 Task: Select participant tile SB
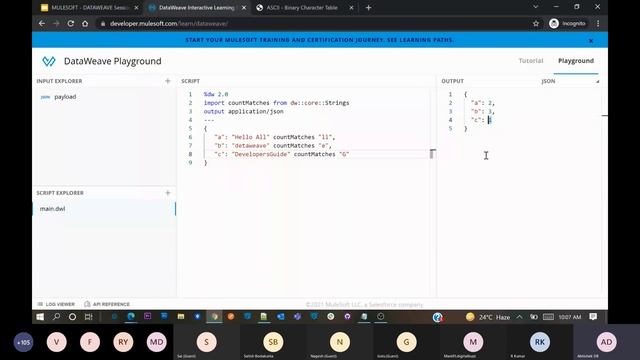pos(273,342)
